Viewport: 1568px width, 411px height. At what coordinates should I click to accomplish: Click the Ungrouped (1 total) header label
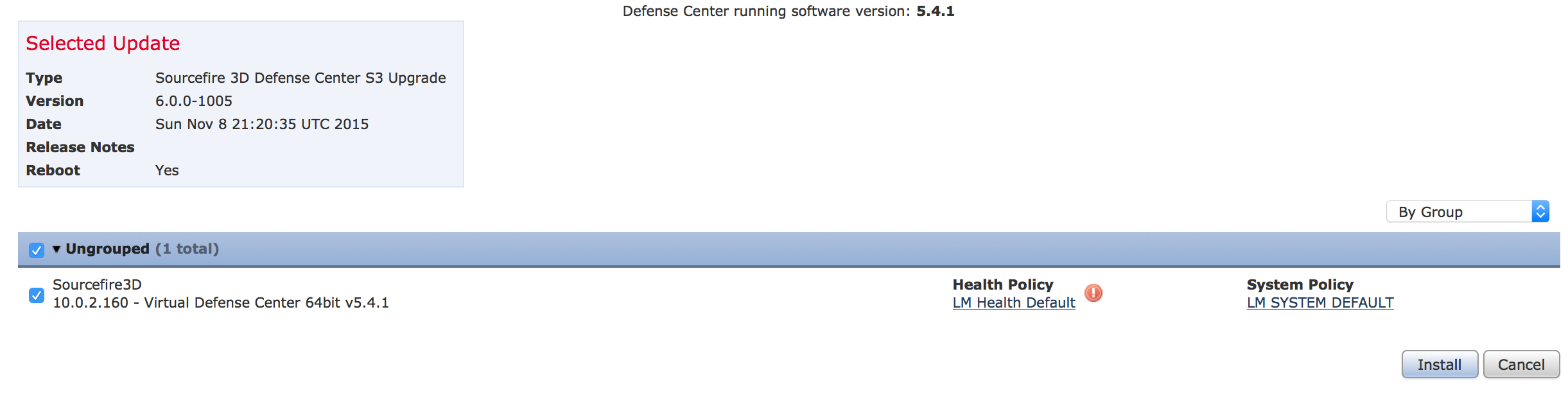142,249
